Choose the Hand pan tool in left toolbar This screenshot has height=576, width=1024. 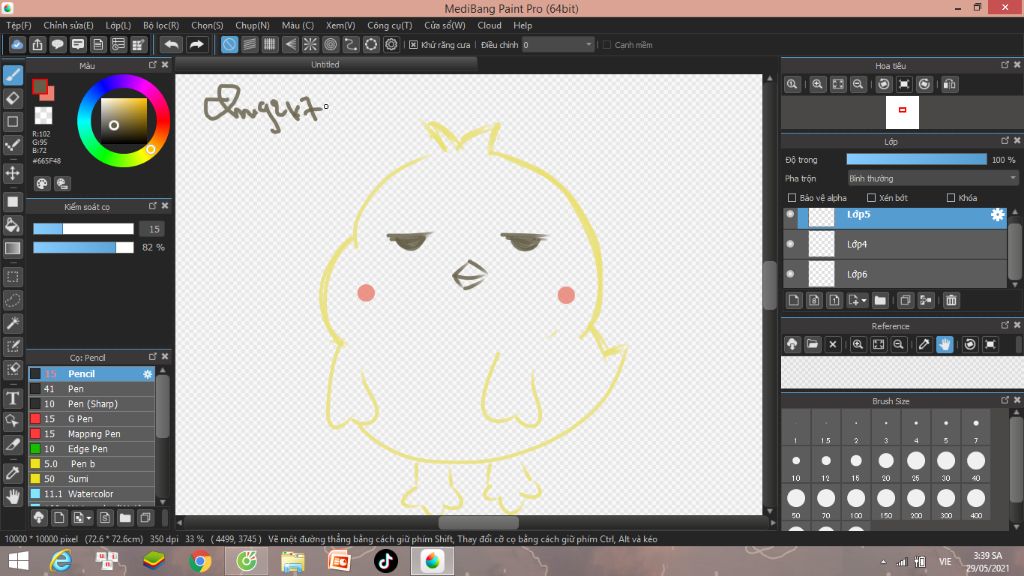[13, 496]
